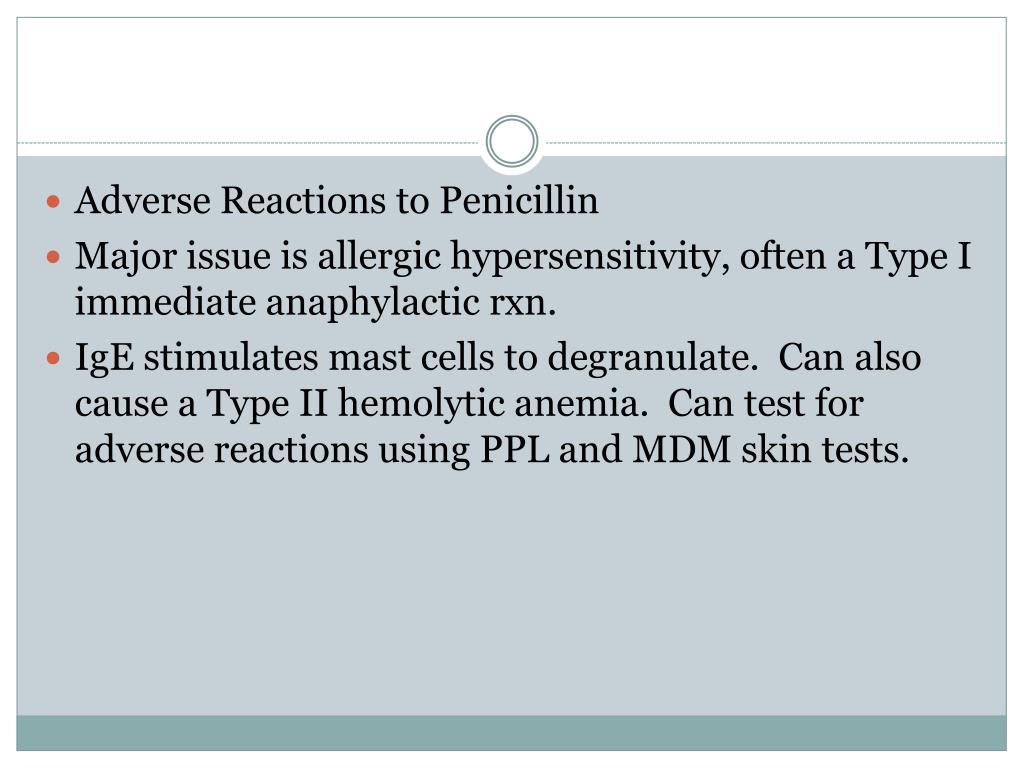The image size is (1024, 768).
Task: Click the first orange bullet dot
Action: click(x=55, y=203)
